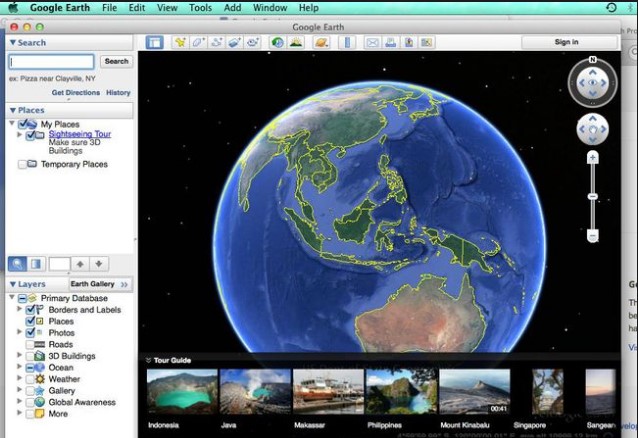
Task: Show historical imagery with the clock globe icon
Action: point(278,42)
